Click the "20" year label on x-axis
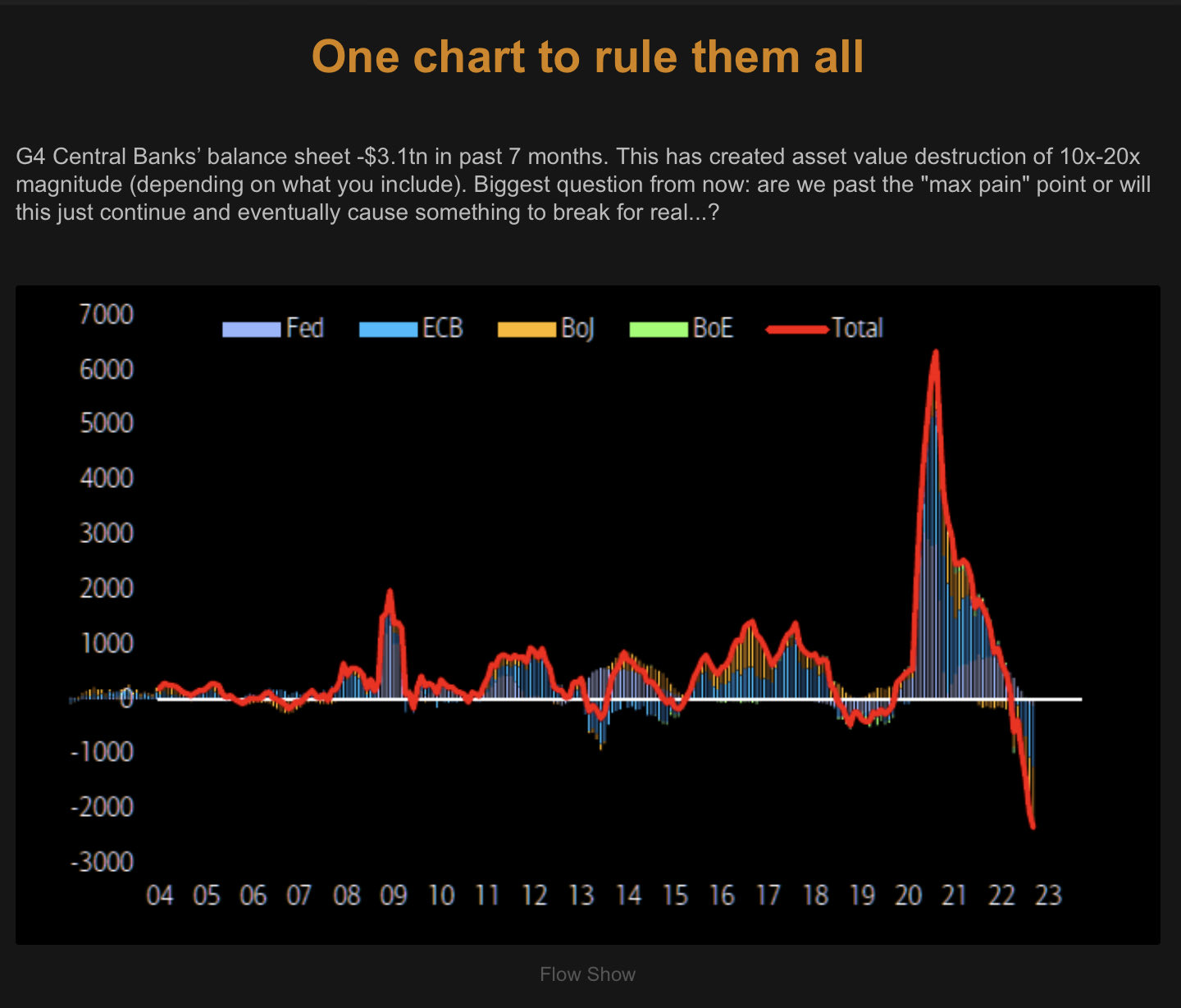 click(908, 895)
